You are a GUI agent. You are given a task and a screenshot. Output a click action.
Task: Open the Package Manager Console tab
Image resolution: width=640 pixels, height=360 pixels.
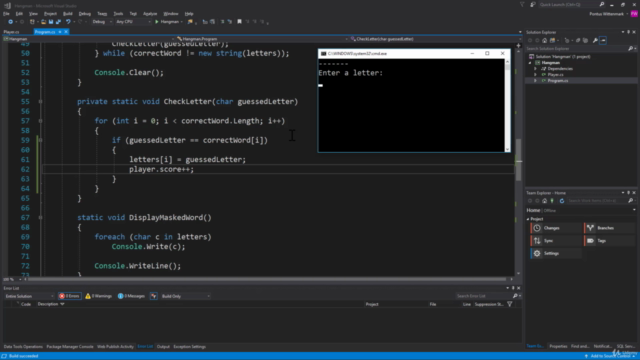point(70,347)
